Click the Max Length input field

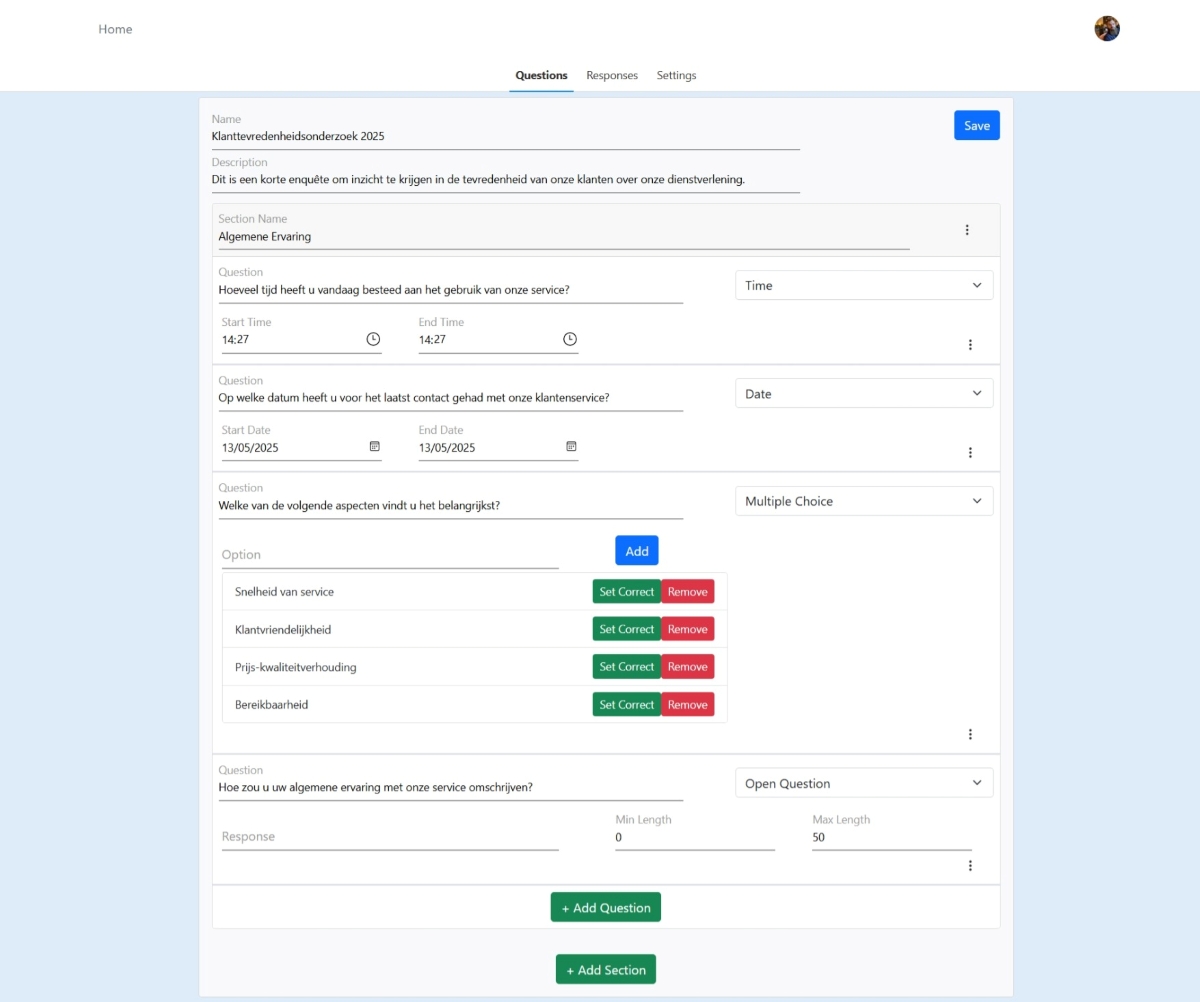[891, 838]
